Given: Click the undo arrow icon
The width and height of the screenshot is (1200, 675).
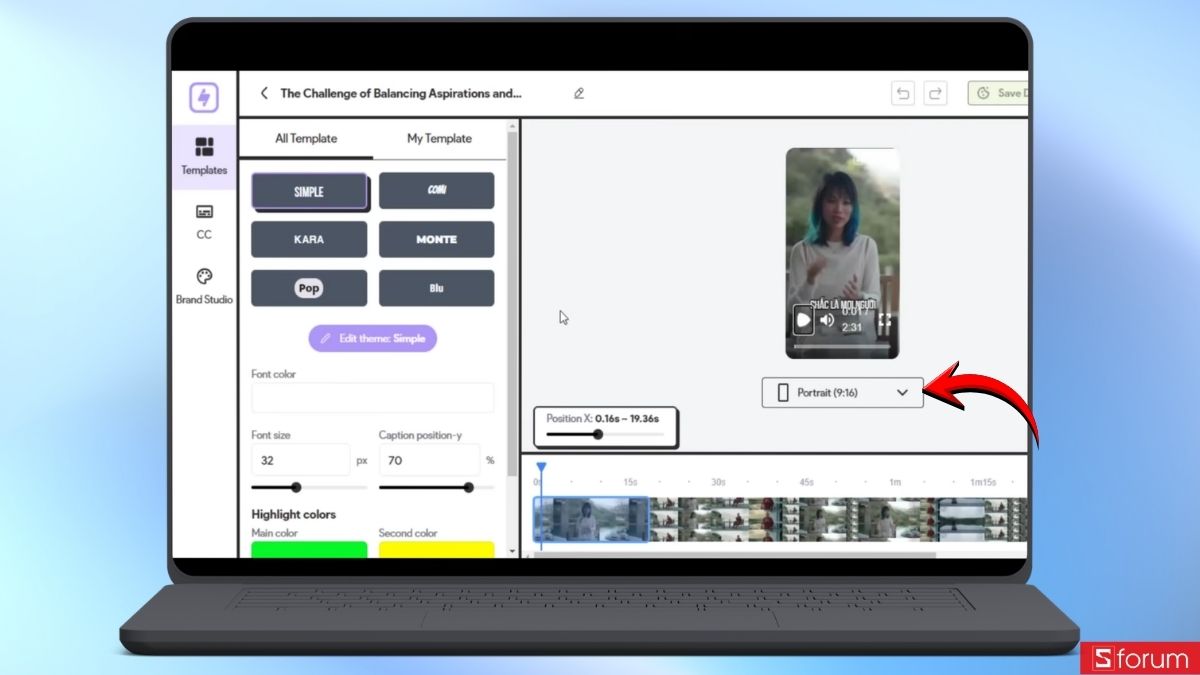Looking at the screenshot, I should [902, 92].
